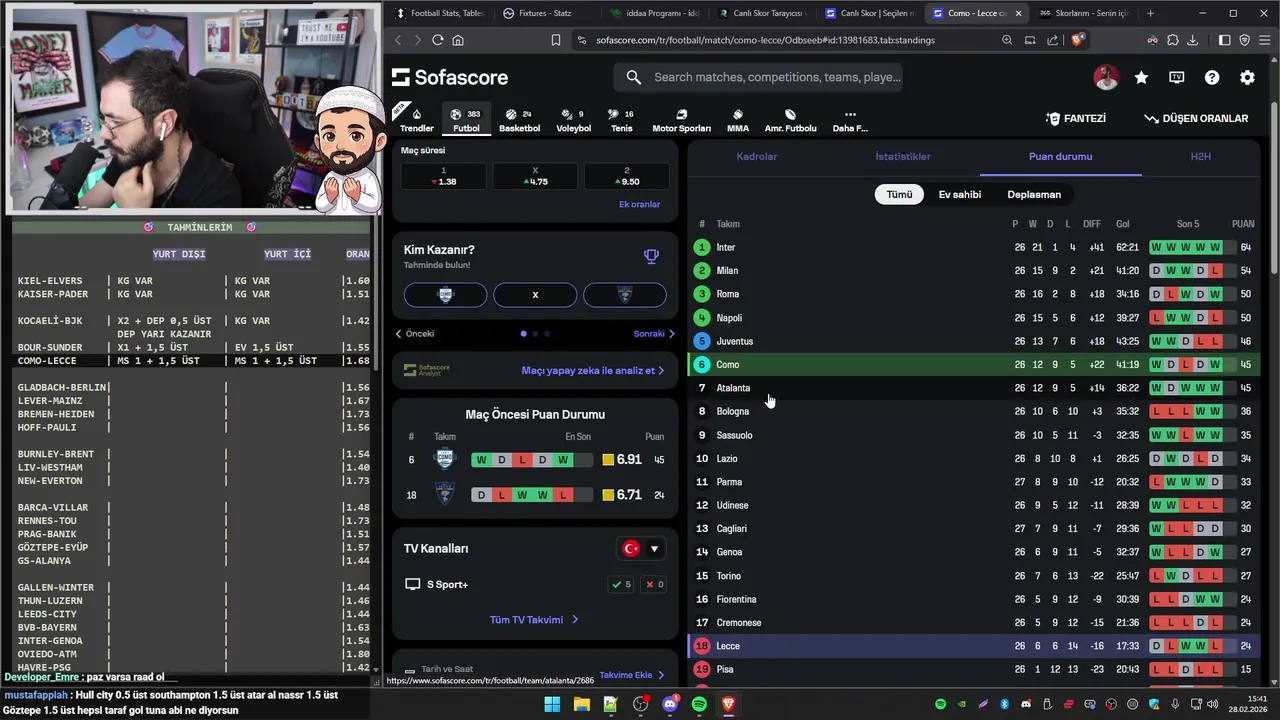Open the trophy icon in Kim Kazanır
The width and height of the screenshot is (1280, 720).
click(x=651, y=257)
